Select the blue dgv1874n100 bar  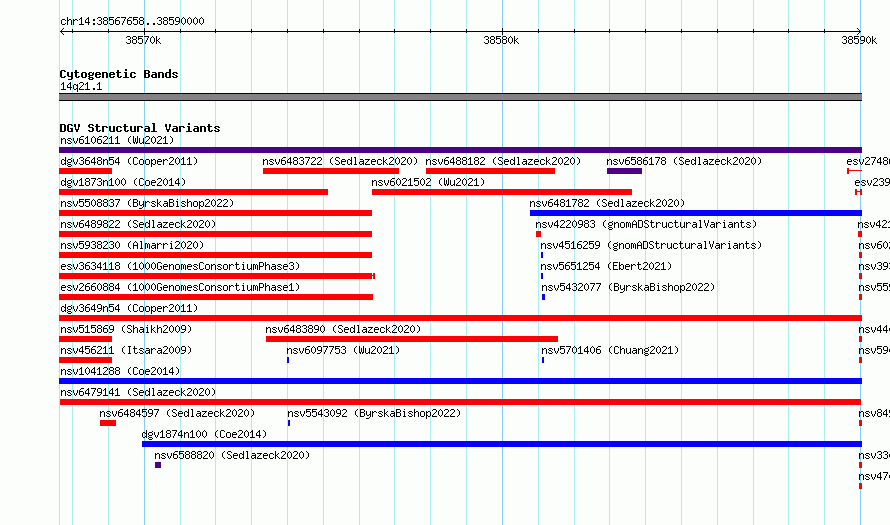(502, 444)
